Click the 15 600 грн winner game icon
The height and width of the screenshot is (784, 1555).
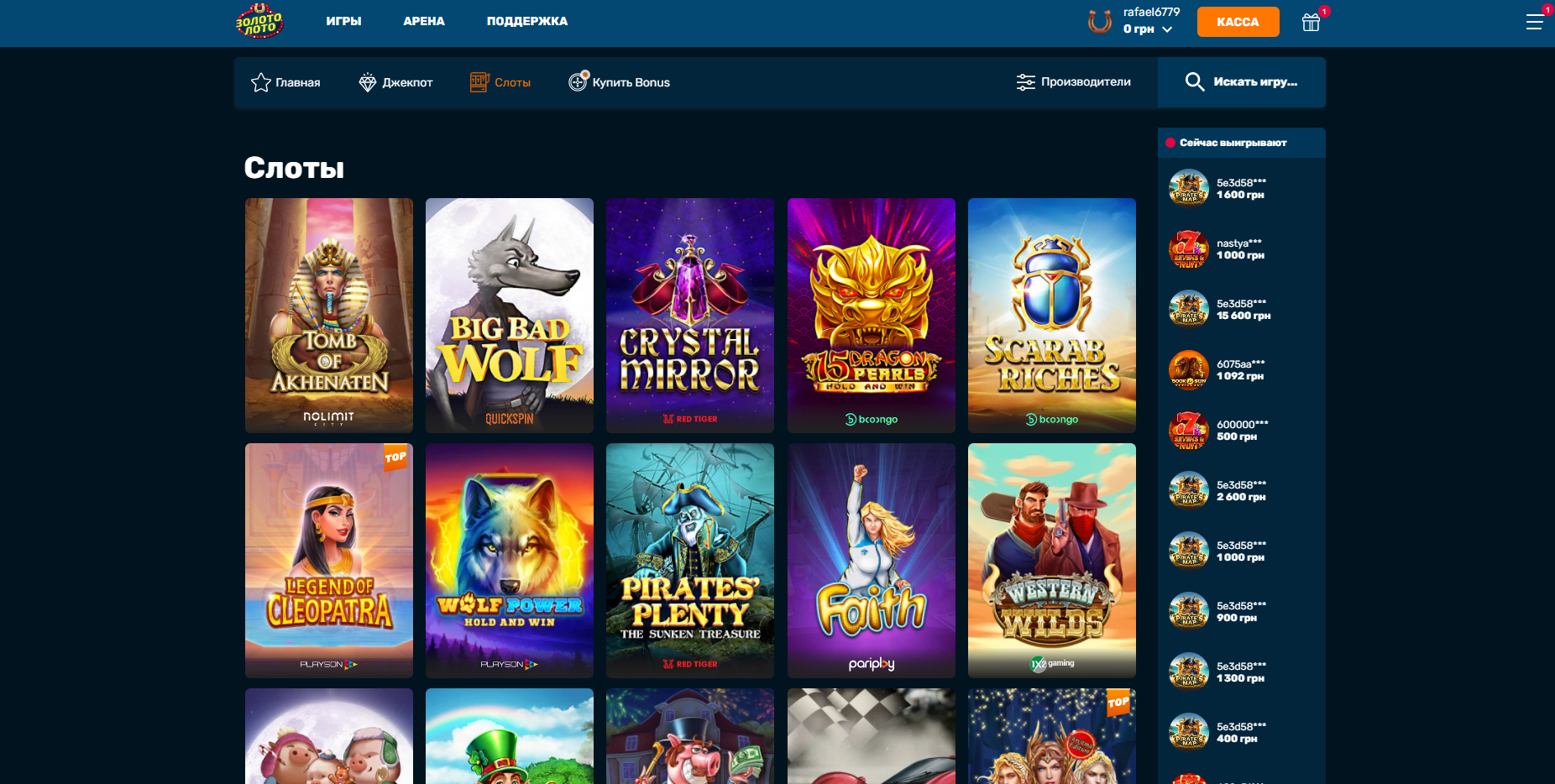pos(1189,310)
